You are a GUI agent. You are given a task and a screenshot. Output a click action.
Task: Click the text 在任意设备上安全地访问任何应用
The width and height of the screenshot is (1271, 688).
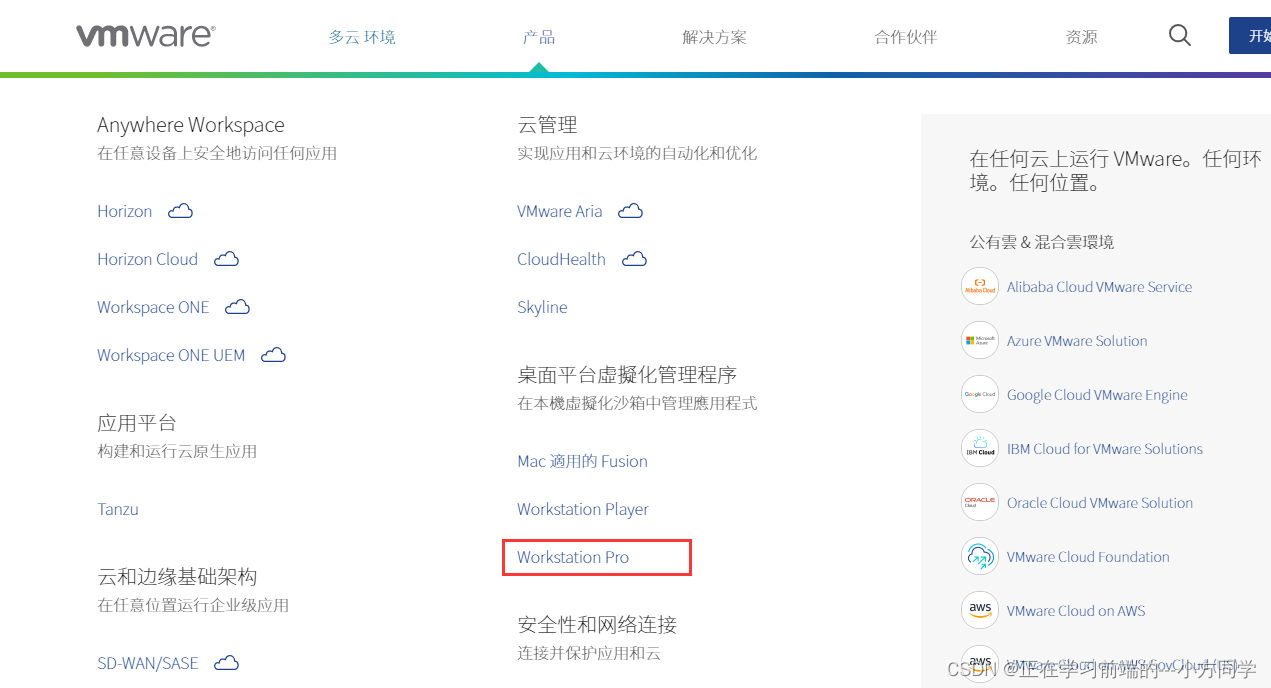pyautogui.click(x=217, y=153)
